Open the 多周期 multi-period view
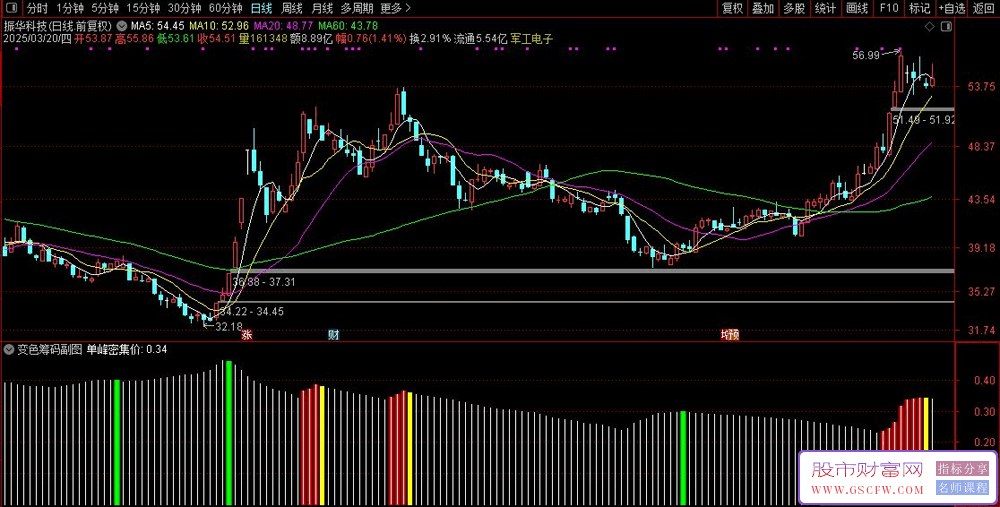 [356, 8]
